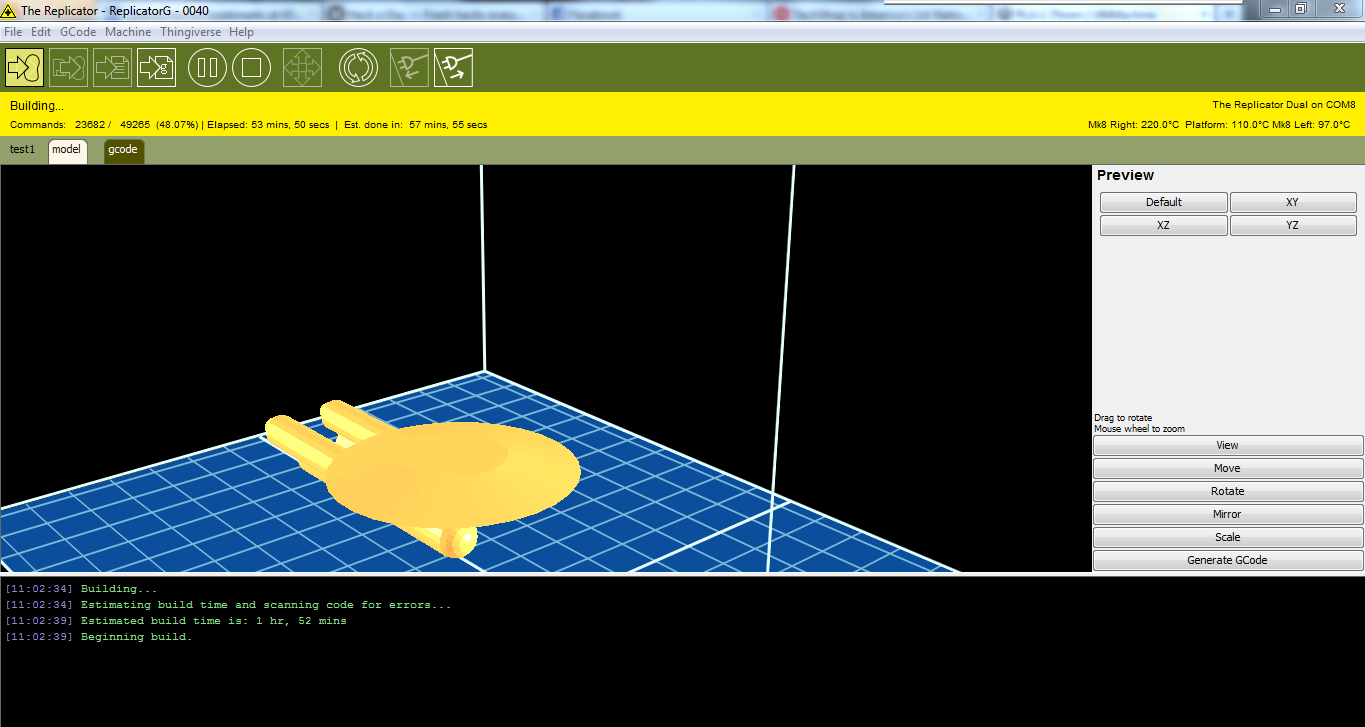Image resolution: width=1365 pixels, height=727 pixels.
Task: Stop the current build
Action: coord(252,68)
